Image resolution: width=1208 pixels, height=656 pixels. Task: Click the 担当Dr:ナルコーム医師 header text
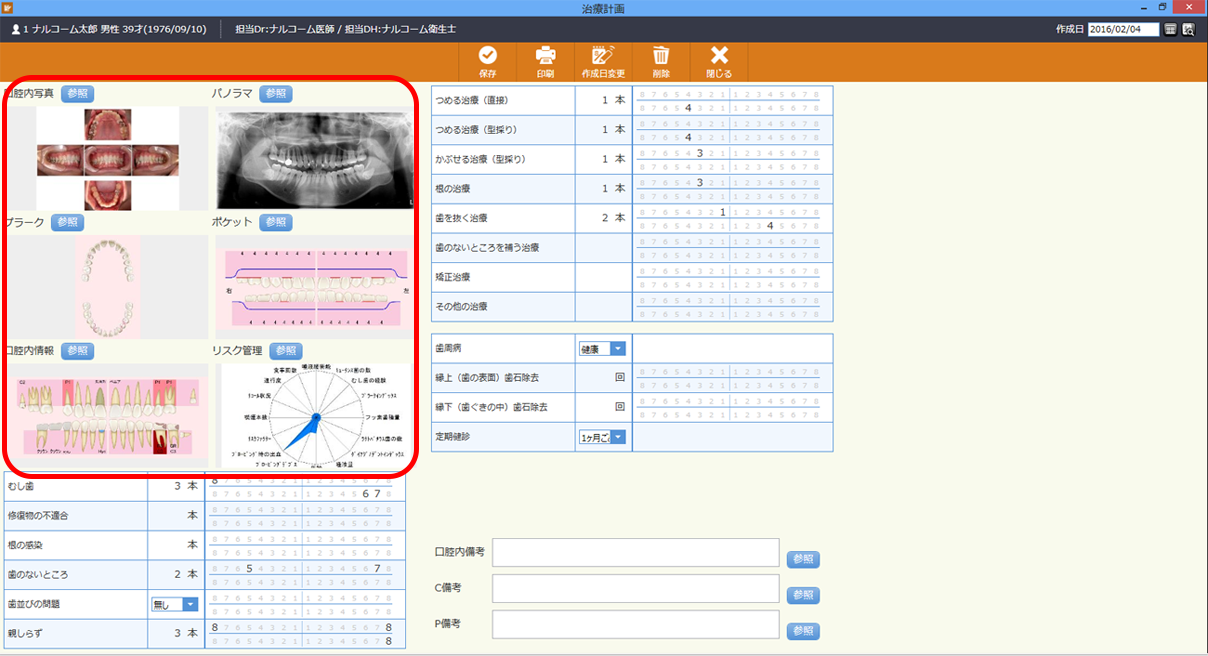(285, 30)
